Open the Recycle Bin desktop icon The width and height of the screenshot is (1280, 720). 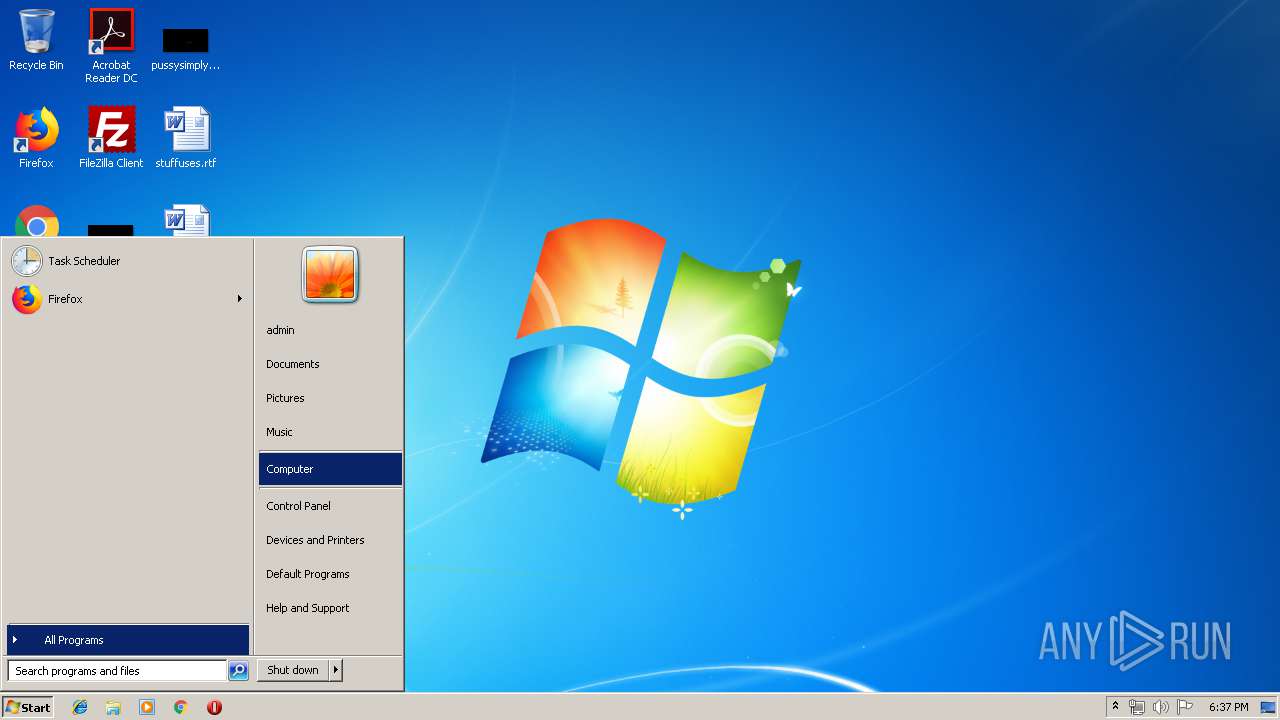[36, 40]
